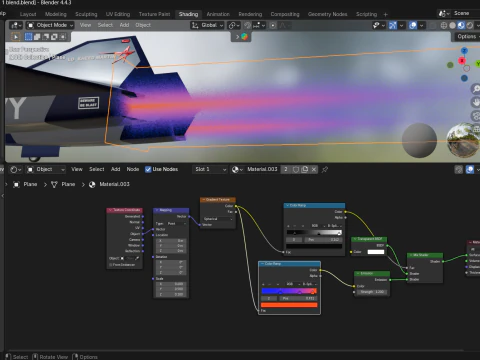Toggle node editor overlay button
Image resolution: width=480 pixels, height=360 pixels.
pyautogui.click(x=470, y=170)
